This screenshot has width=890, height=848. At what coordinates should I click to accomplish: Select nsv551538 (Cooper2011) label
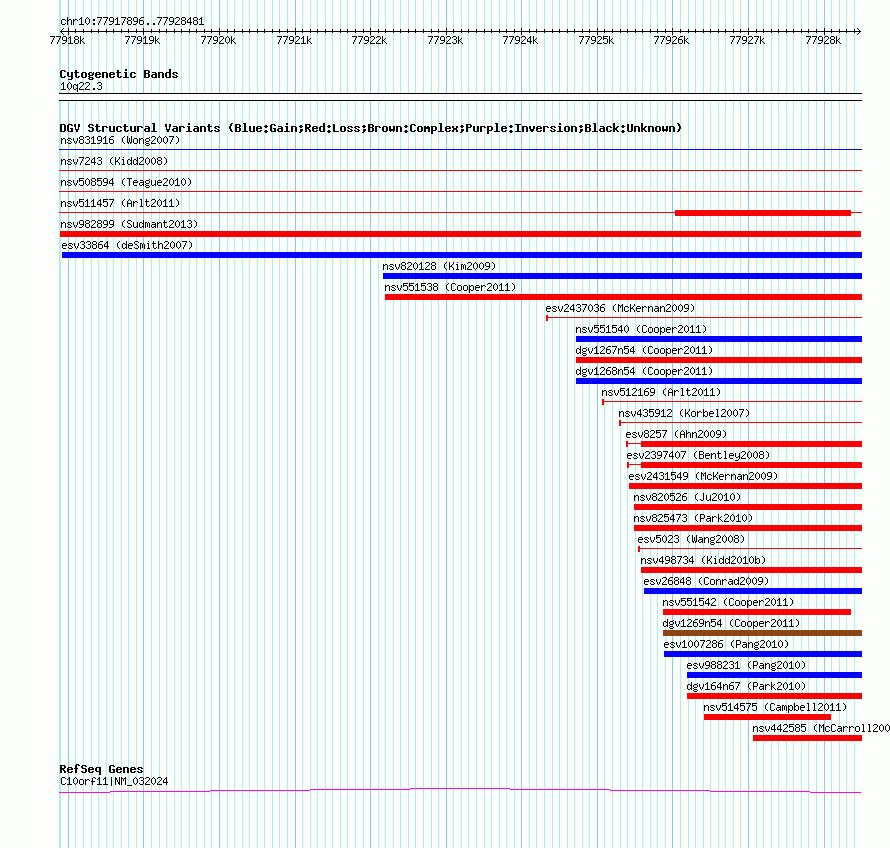[x=450, y=287]
